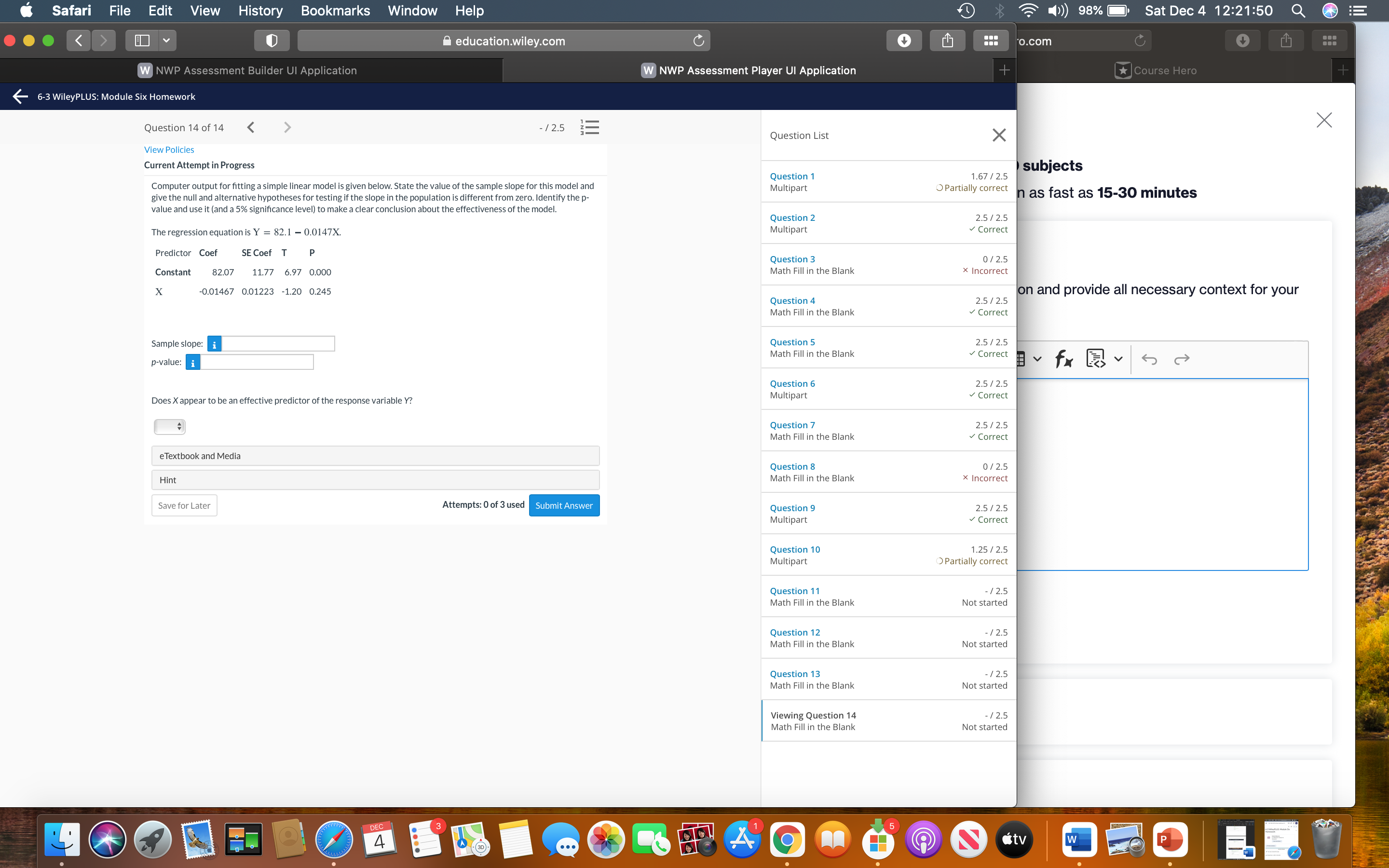The height and width of the screenshot is (868, 1389).
Task: Click the p-value input field
Action: tap(257, 362)
